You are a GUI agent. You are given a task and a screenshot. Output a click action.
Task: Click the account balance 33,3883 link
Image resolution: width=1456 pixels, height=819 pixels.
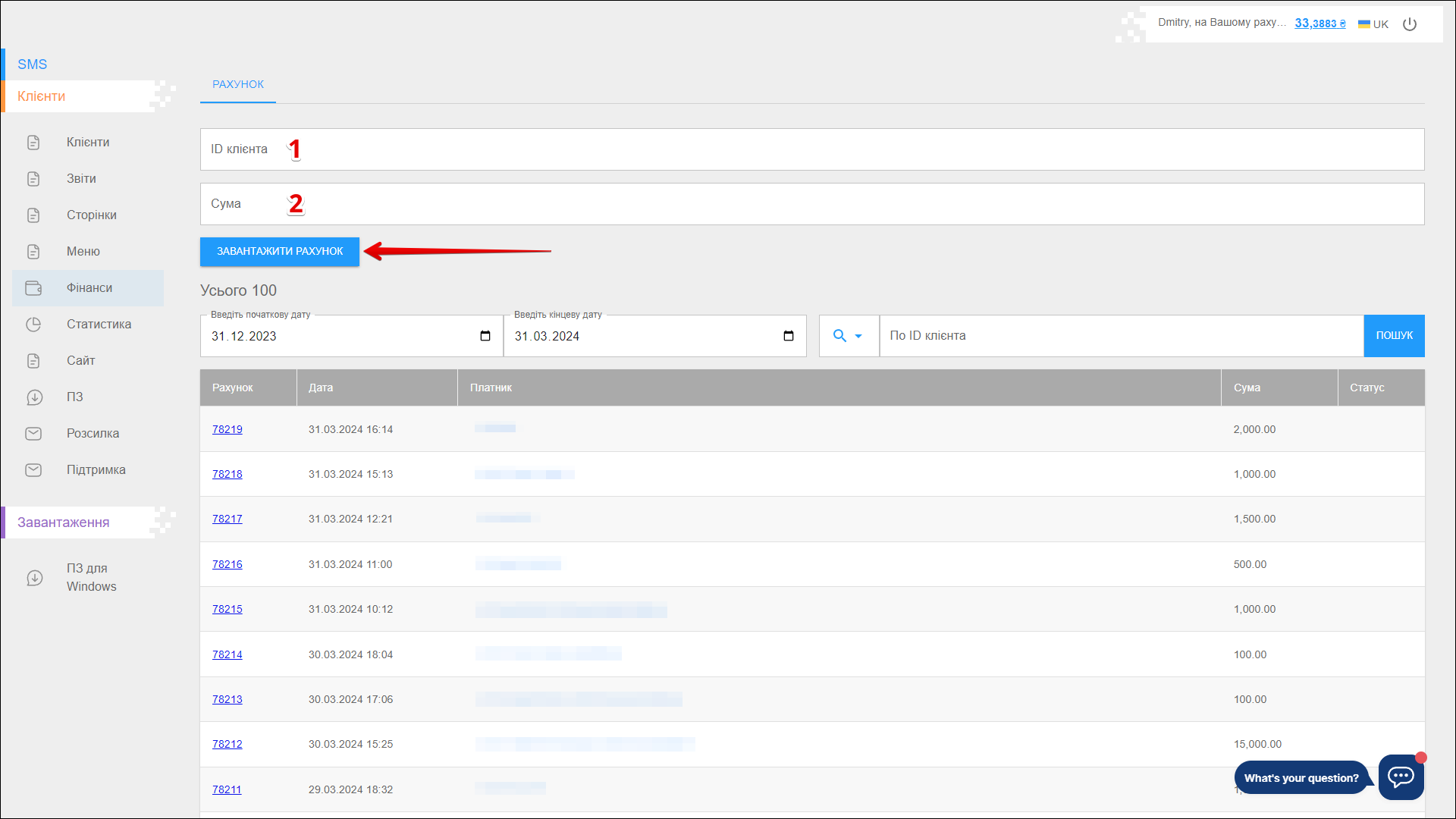1319,24
